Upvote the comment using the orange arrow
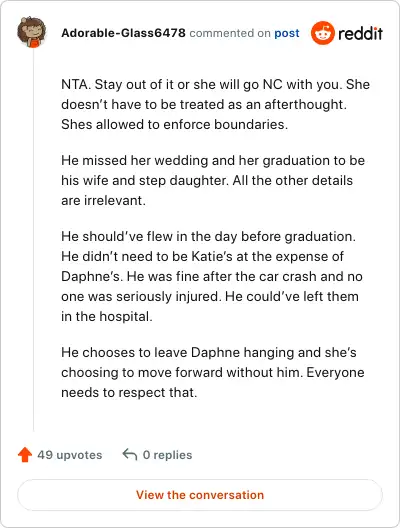The height and width of the screenshot is (528, 400). pyautogui.click(x=25, y=455)
